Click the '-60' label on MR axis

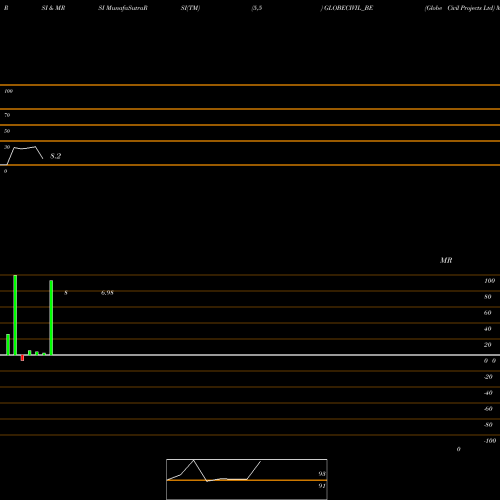pos(488,409)
